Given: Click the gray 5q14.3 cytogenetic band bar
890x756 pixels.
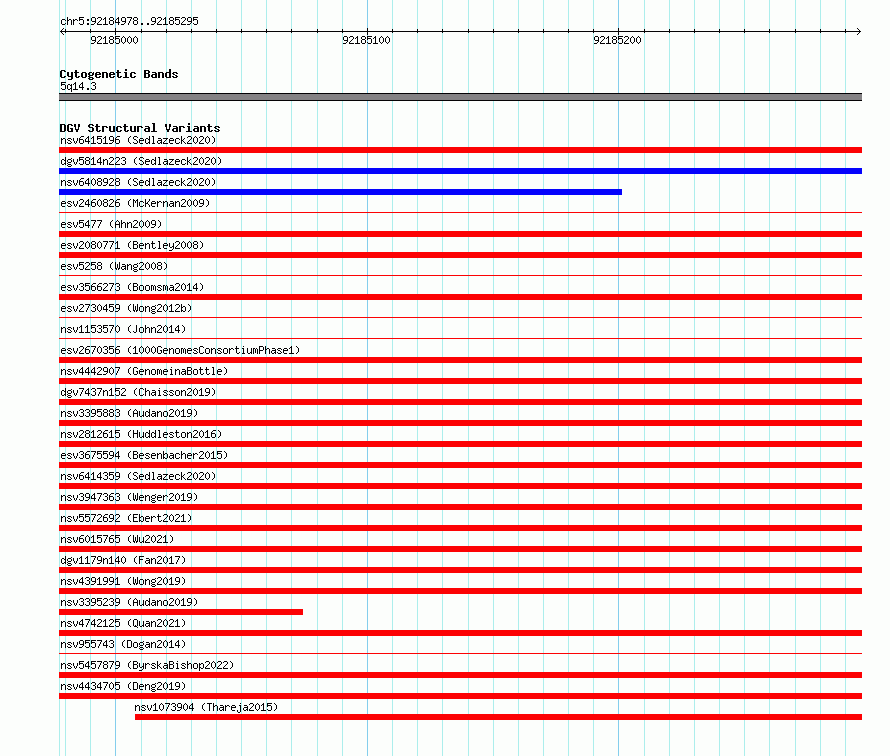Looking at the screenshot, I should [460, 97].
